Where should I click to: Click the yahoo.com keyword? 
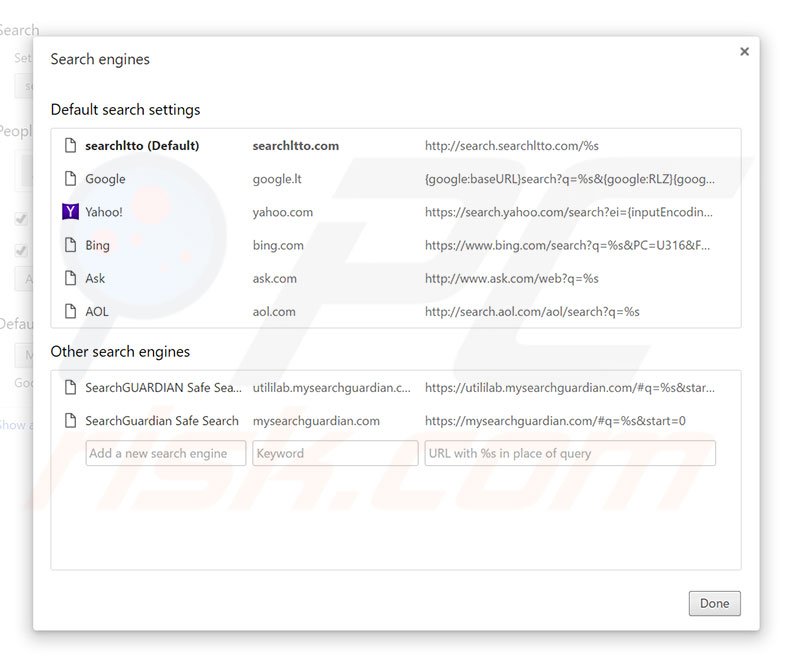click(283, 212)
